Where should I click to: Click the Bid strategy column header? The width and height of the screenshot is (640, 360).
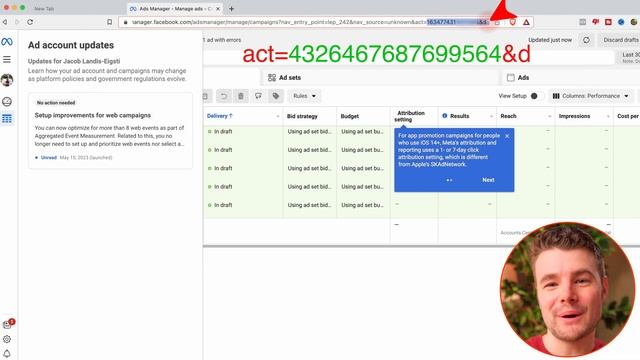(x=302, y=116)
